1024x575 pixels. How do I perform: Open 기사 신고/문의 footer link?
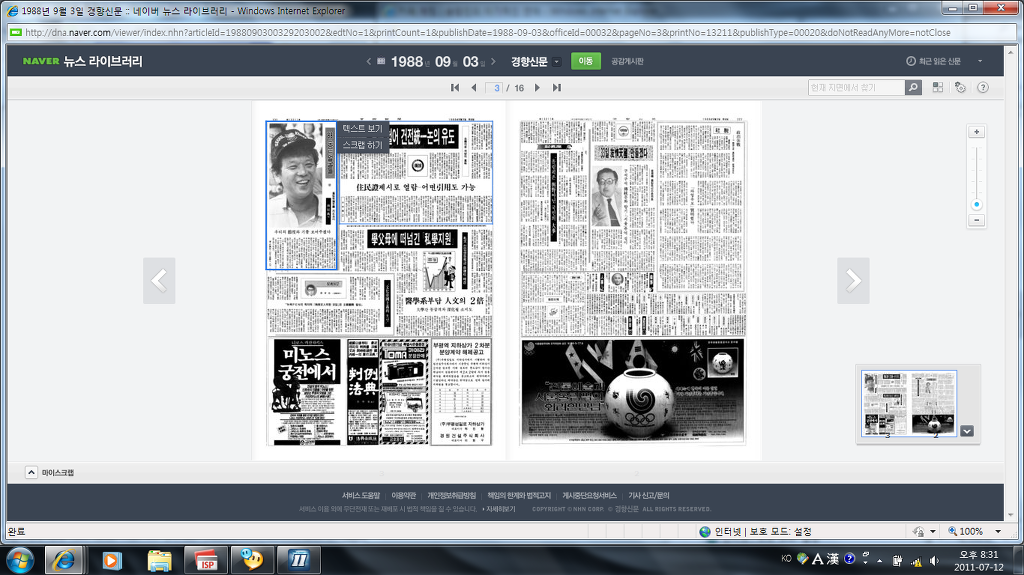point(648,495)
